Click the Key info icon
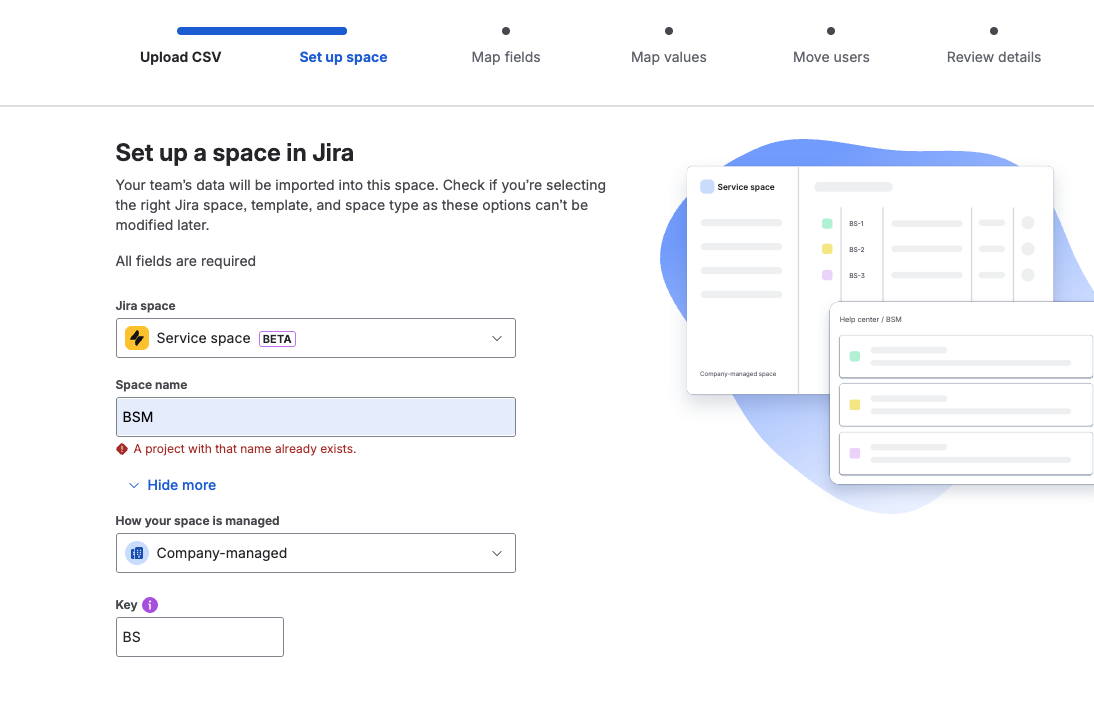Viewport: 1094px width, 715px height. pyautogui.click(x=150, y=605)
